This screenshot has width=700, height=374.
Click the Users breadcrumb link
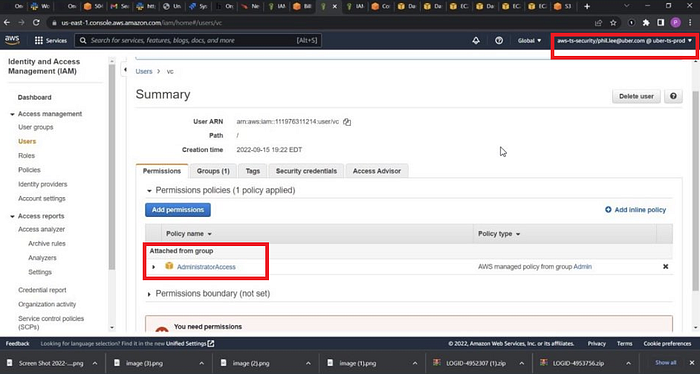144,71
